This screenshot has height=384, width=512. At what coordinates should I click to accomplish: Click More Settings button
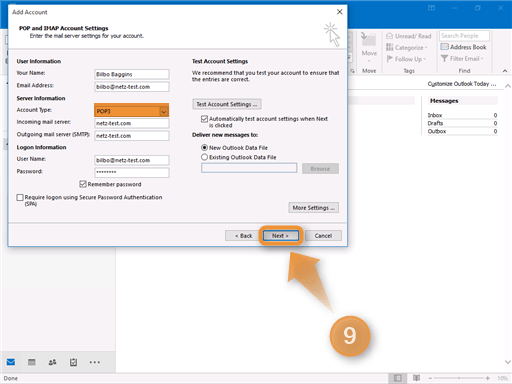[314, 208]
